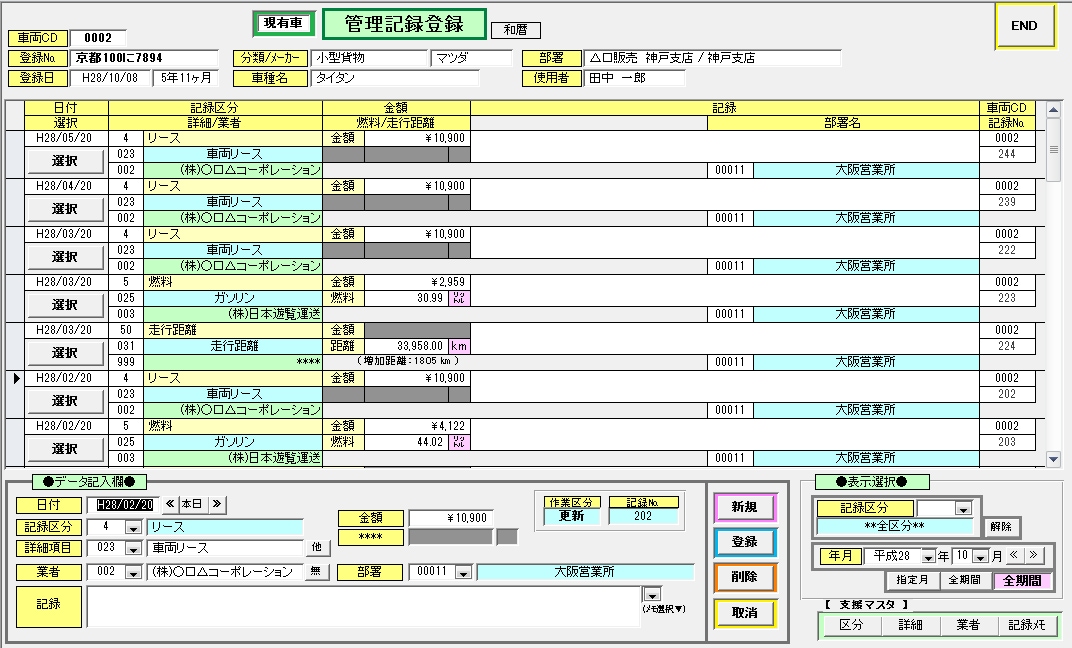Select the H28/02/20 燃料 record

point(65,448)
